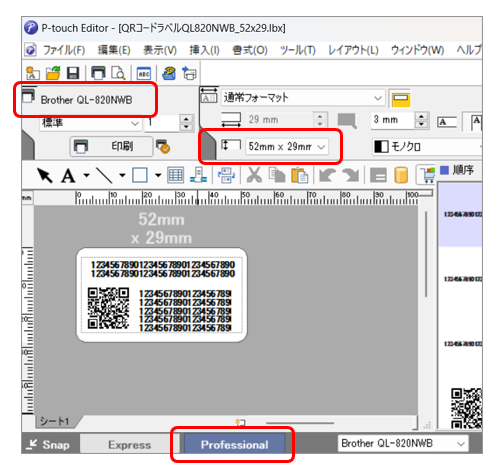Open the ツール(T) menu
Screen dimensions: 504x476
298,50
